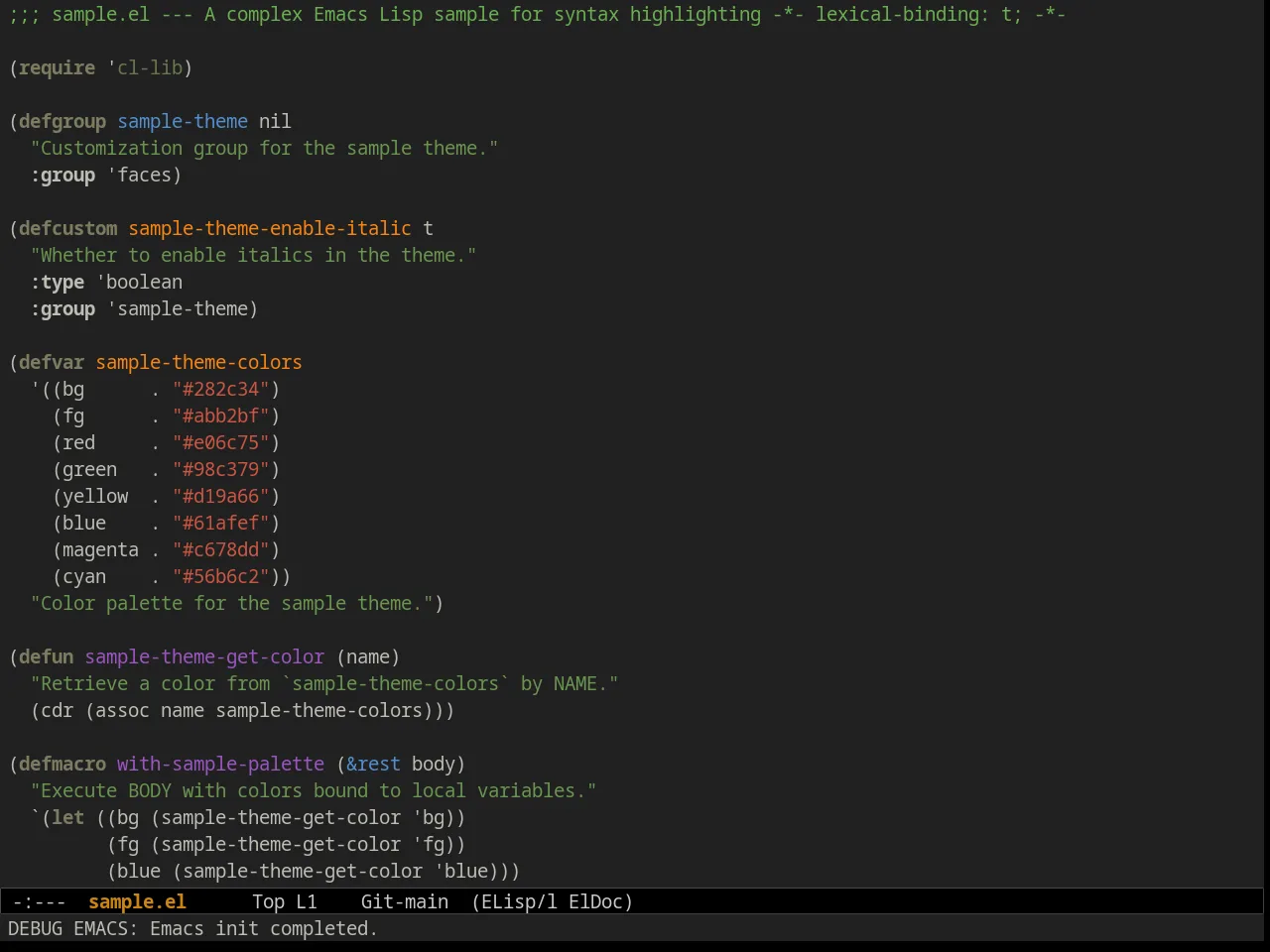Click the sample.el buffer name in mode line

click(x=137, y=901)
